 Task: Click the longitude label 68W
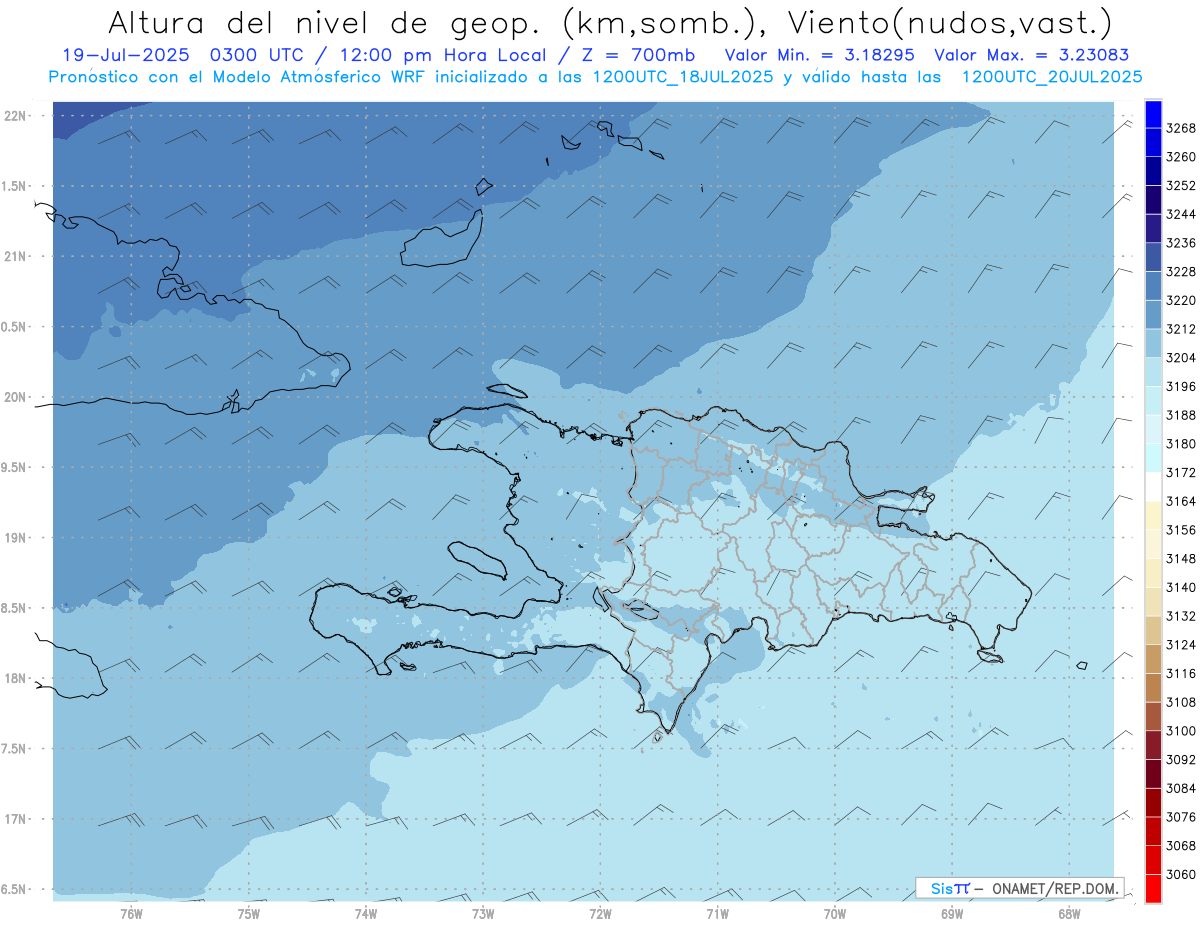point(1068,913)
